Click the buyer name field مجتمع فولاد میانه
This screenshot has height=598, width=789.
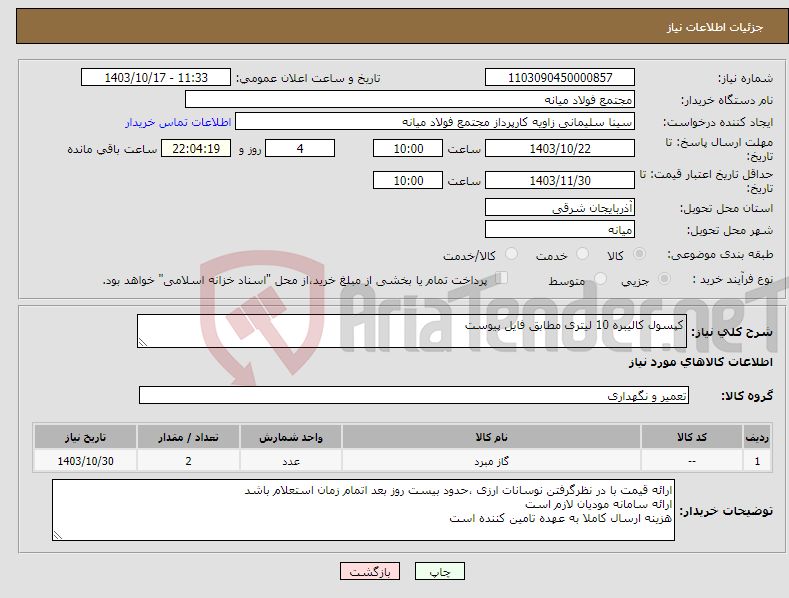coord(410,100)
